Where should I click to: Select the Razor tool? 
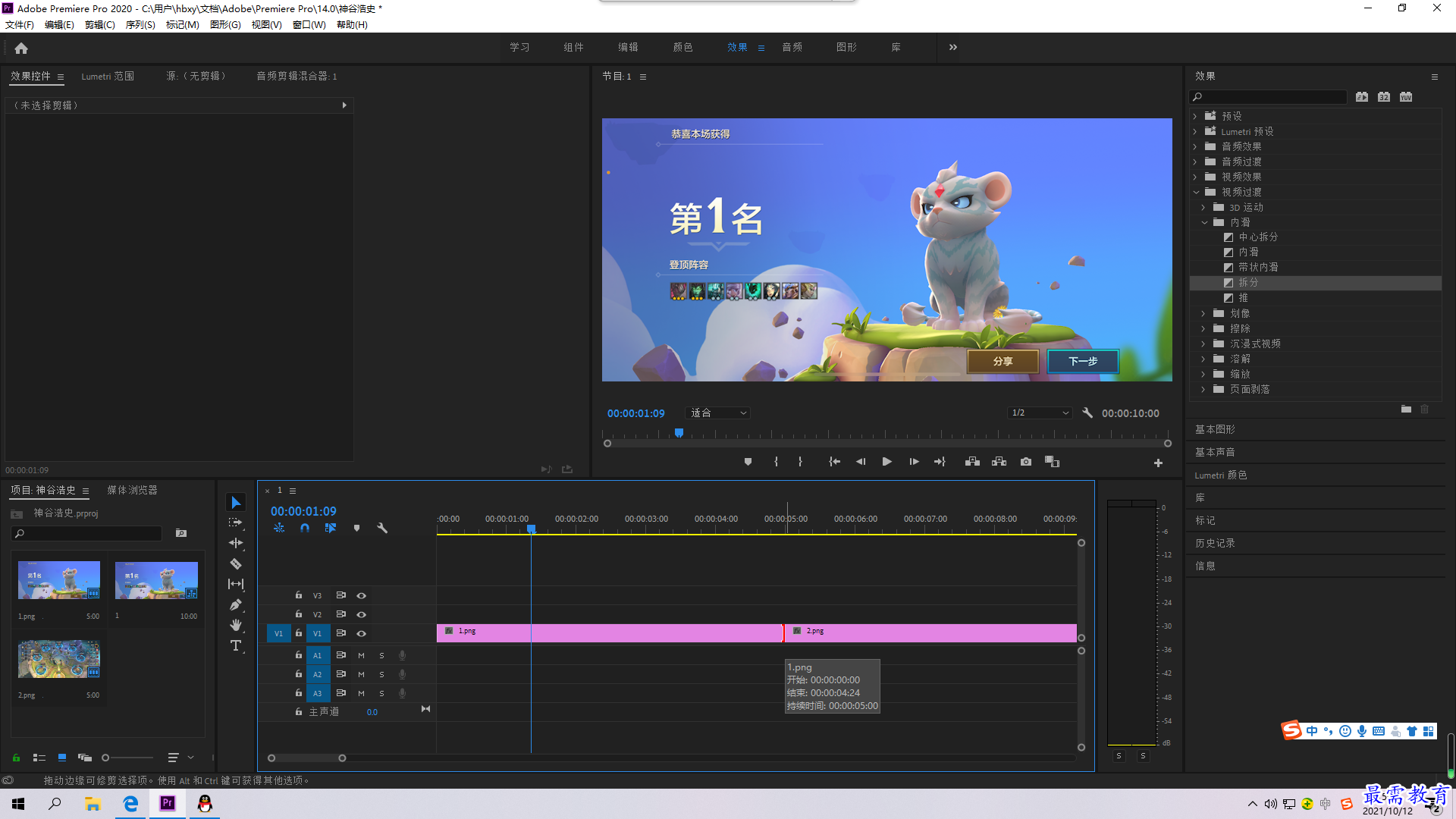(x=236, y=563)
